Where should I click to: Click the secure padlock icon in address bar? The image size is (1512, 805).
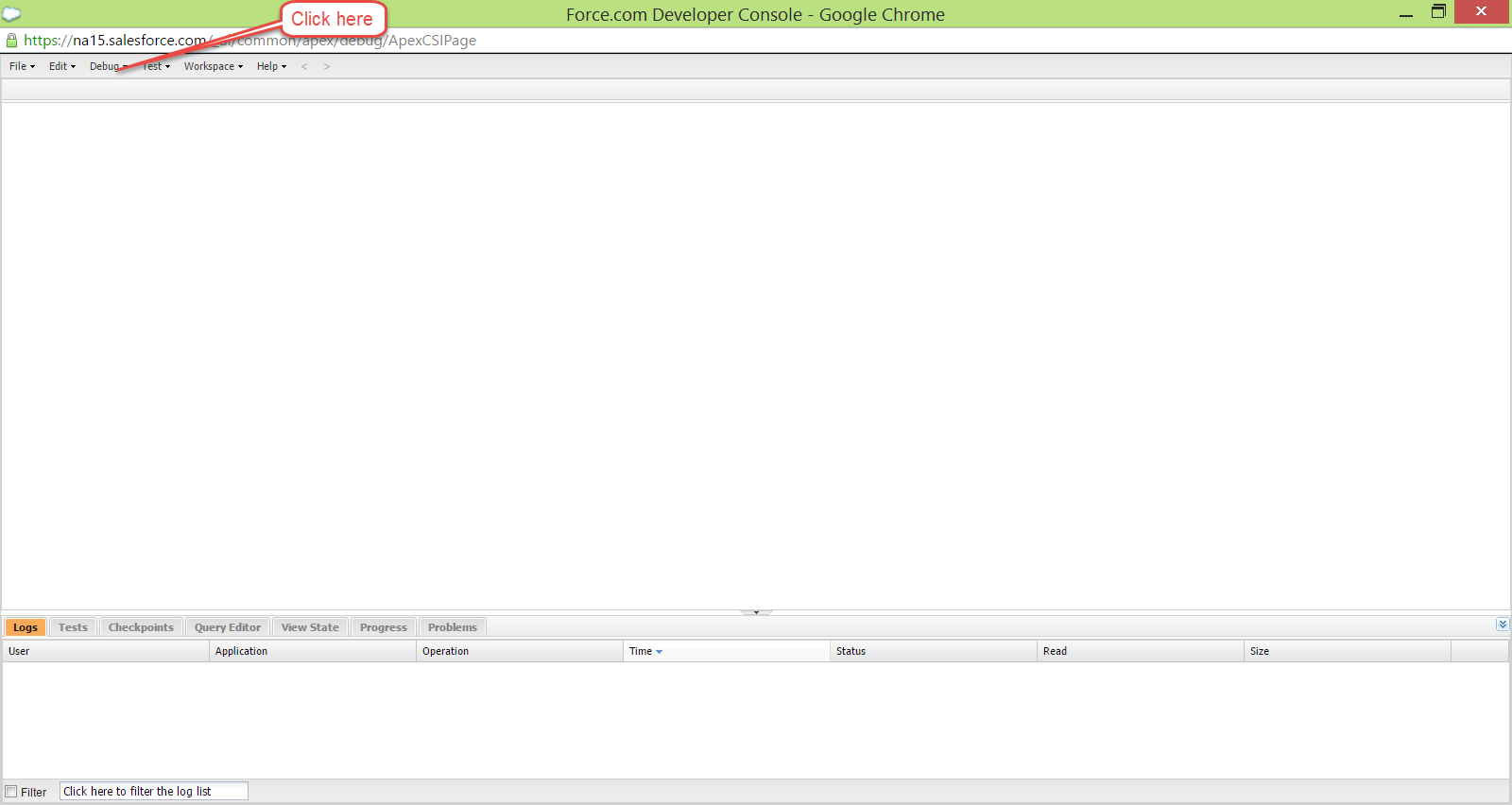coord(11,41)
